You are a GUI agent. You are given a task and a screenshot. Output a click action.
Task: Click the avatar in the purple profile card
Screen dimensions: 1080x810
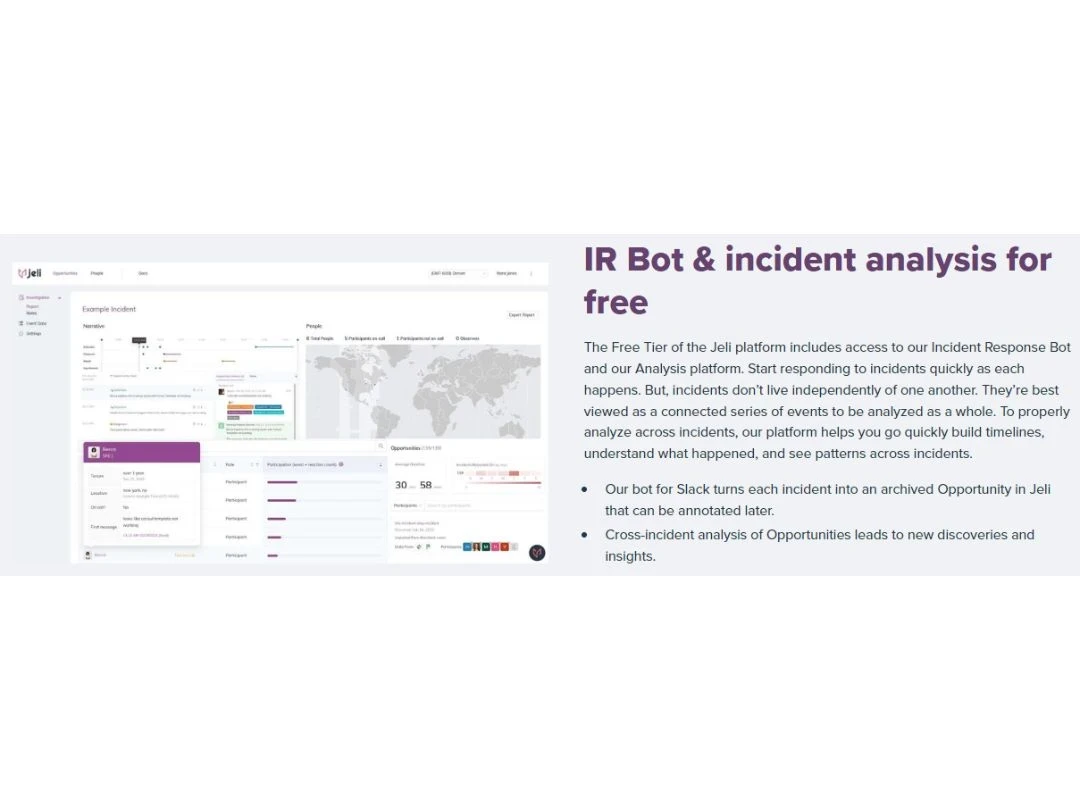[x=94, y=452]
